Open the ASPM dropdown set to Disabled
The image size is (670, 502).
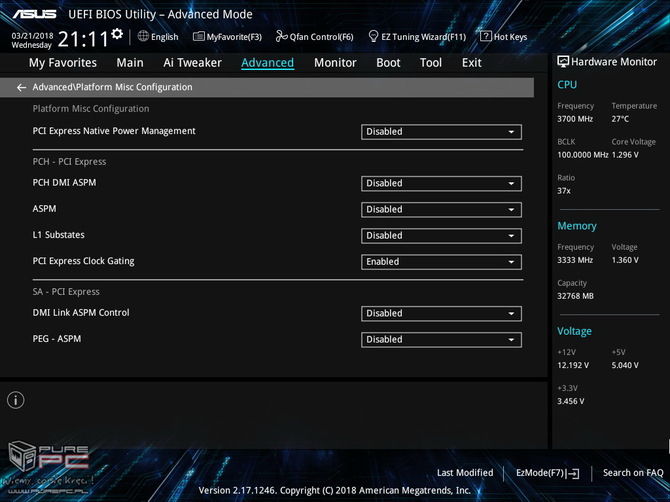[441, 210]
